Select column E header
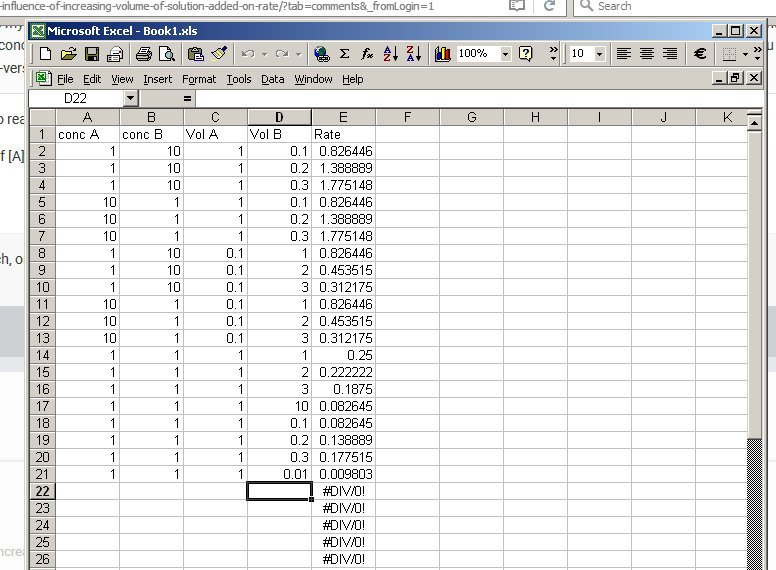The width and height of the screenshot is (776, 570). point(343,118)
